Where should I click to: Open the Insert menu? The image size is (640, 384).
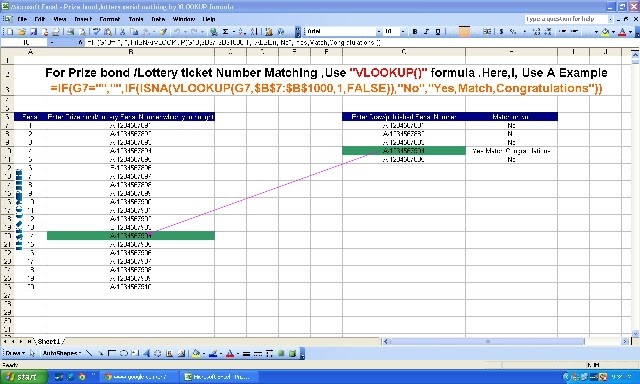click(83, 19)
